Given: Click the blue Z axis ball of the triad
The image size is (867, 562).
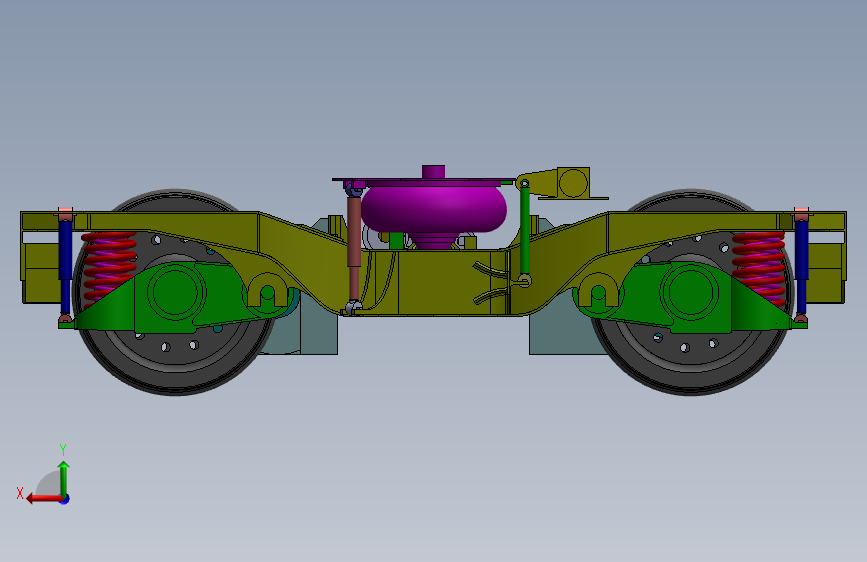Looking at the screenshot, I should (x=65, y=499).
